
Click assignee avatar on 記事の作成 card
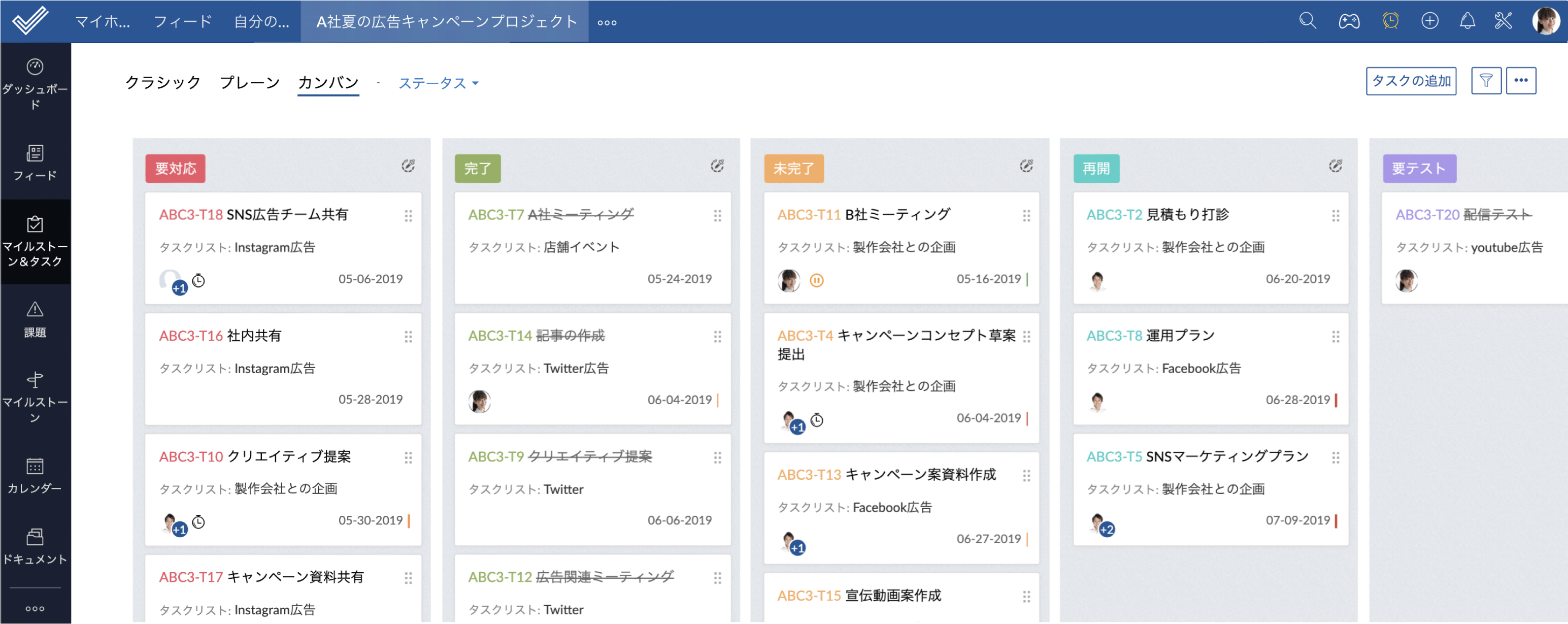479,401
